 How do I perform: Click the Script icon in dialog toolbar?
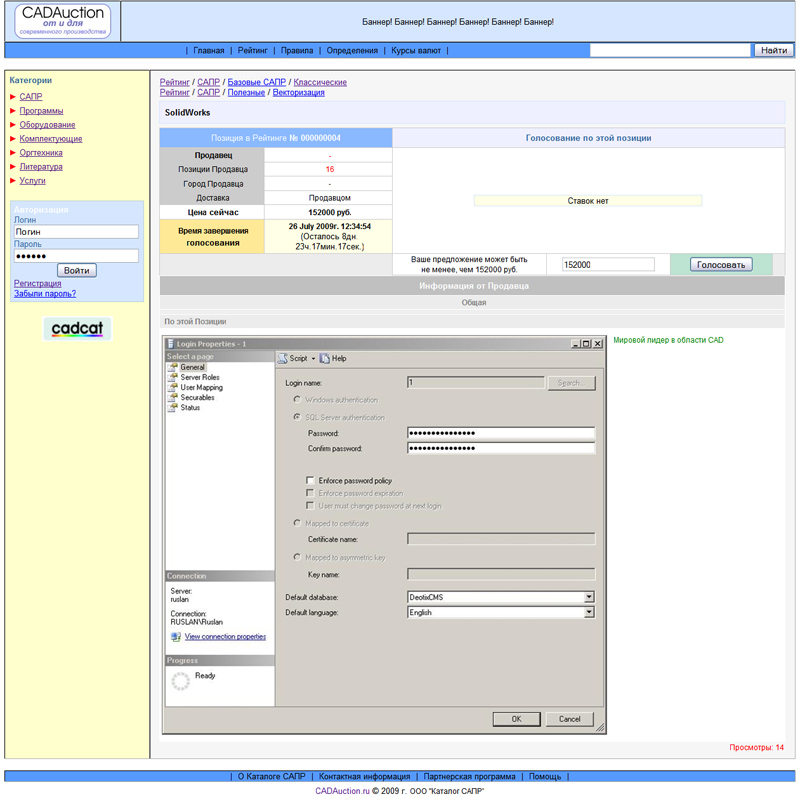point(283,358)
